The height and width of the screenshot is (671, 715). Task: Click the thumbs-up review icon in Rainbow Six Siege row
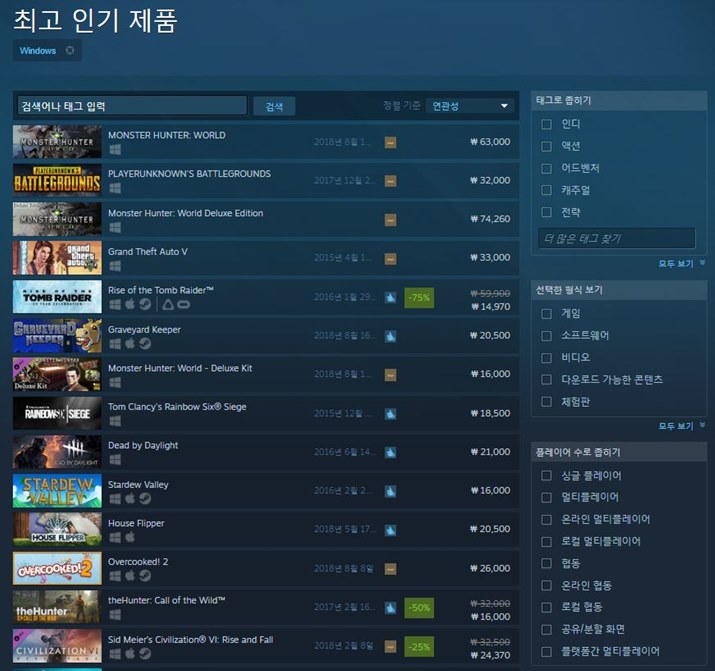(390, 414)
